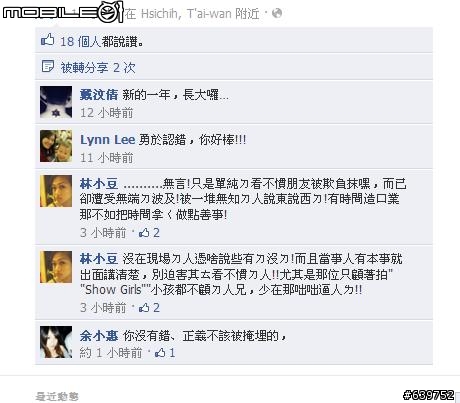This screenshot has height=403, width=460.
Task: Click the globe privacy icon near Hsichih location
Action: 277,14
